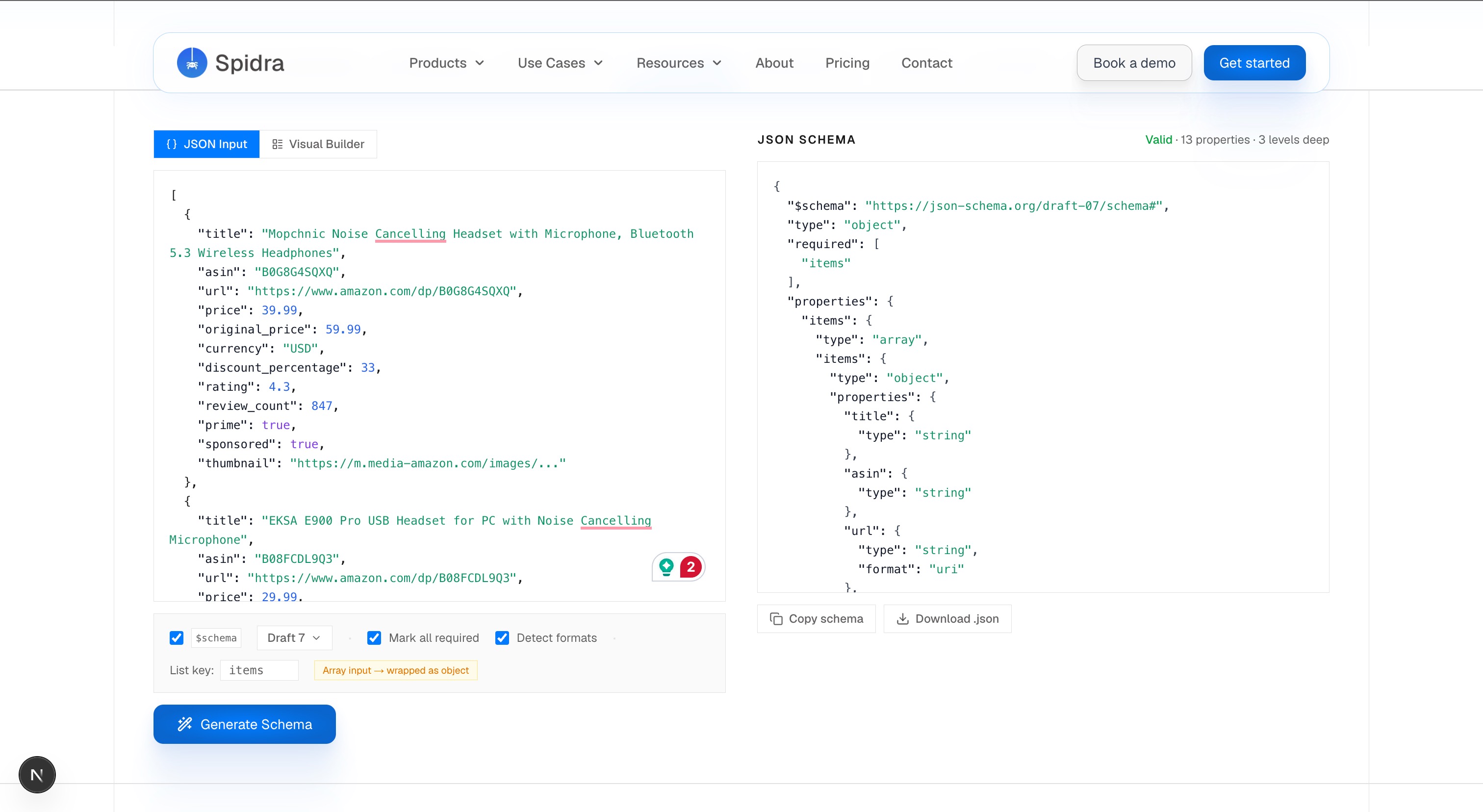Click the original_price value 59.99

click(x=343, y=329)
